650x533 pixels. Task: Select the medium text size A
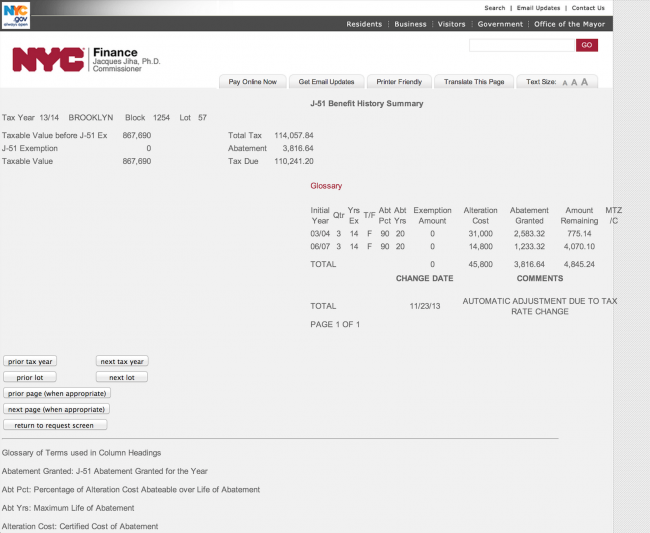(574, 82)
